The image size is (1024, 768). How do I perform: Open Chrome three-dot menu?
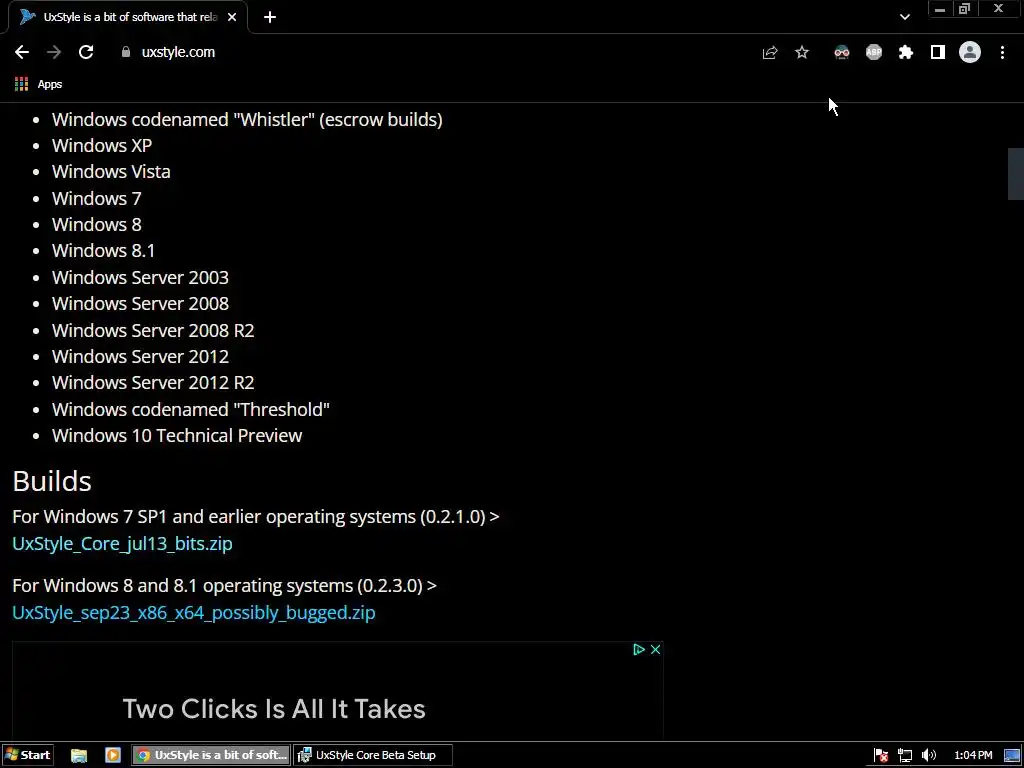pos(1002,52)
